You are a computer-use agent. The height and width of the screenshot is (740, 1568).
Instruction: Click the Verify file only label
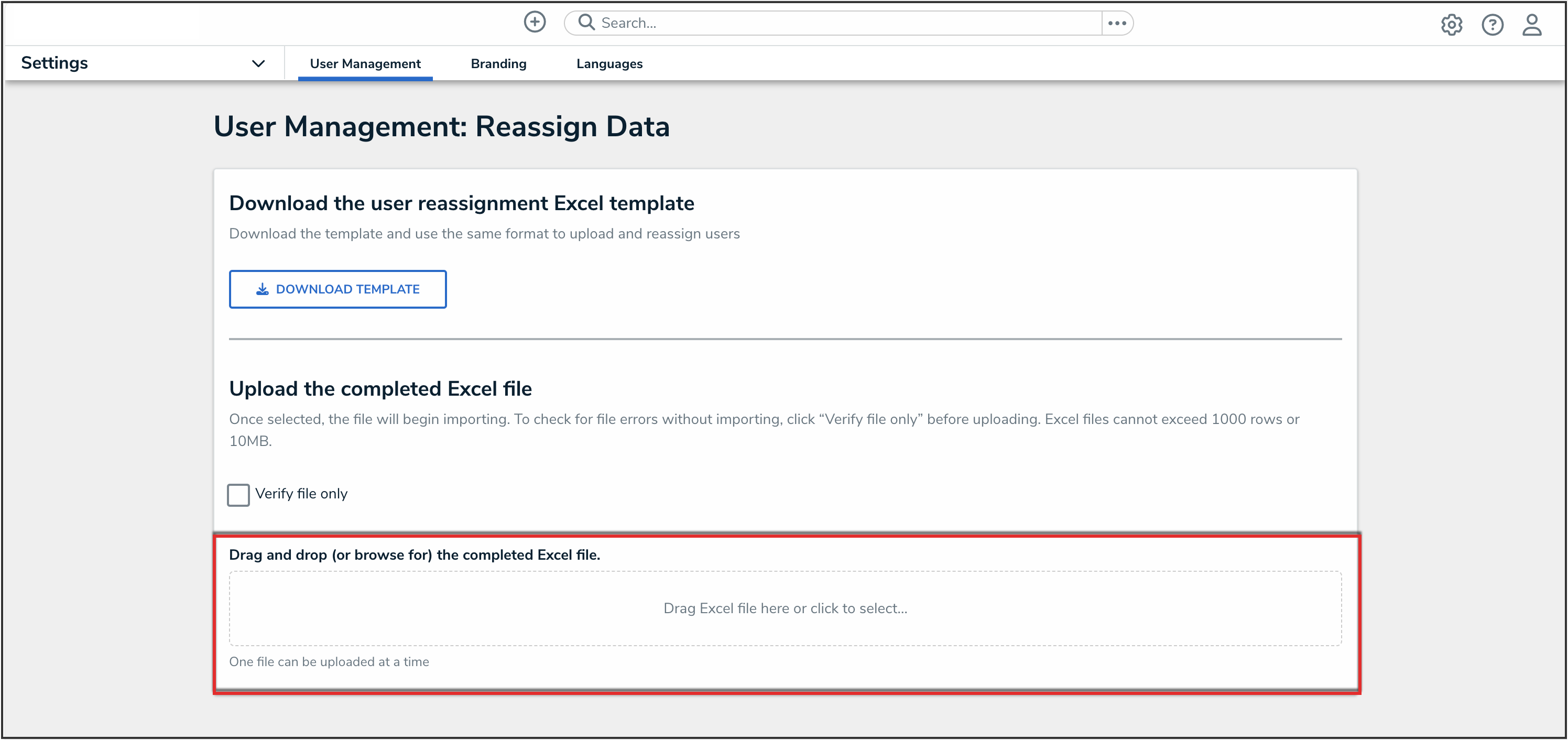click(301, 494)
